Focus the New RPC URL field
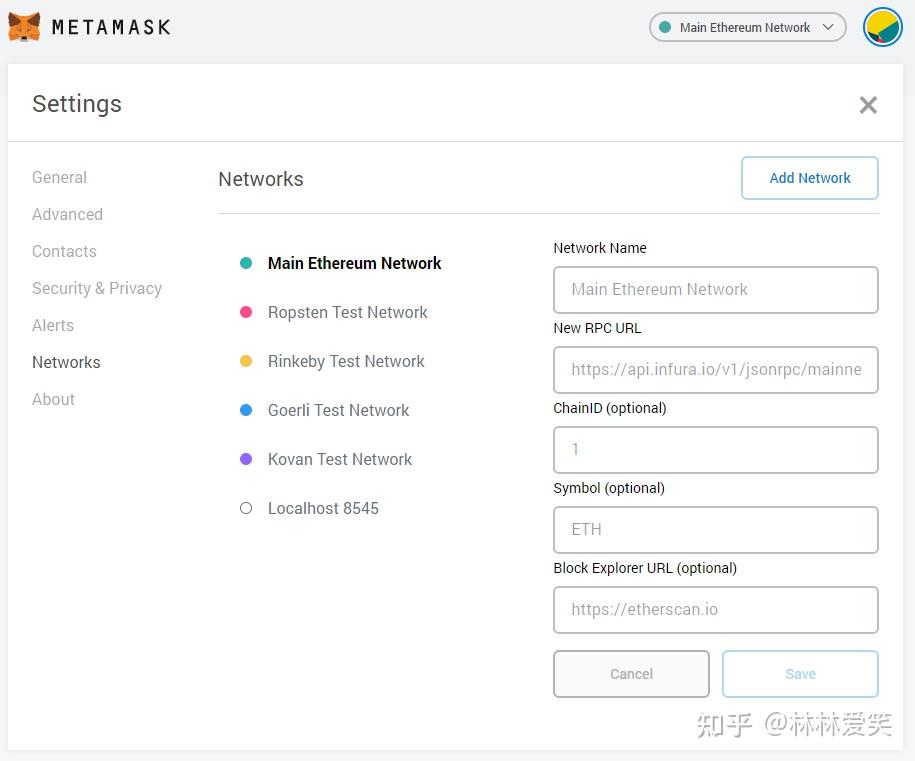 [x=715, y=370]
